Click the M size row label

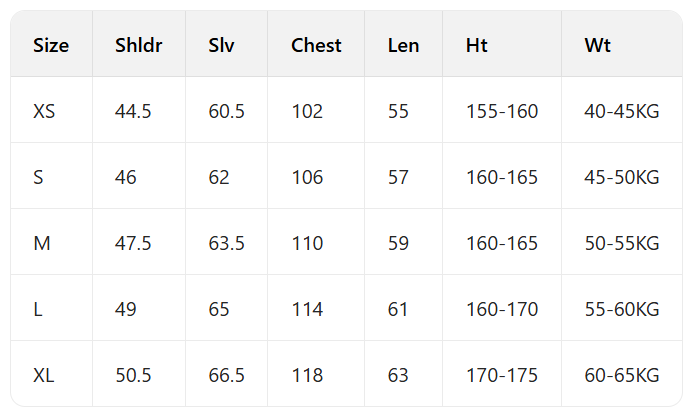click(x=41, y=243)
